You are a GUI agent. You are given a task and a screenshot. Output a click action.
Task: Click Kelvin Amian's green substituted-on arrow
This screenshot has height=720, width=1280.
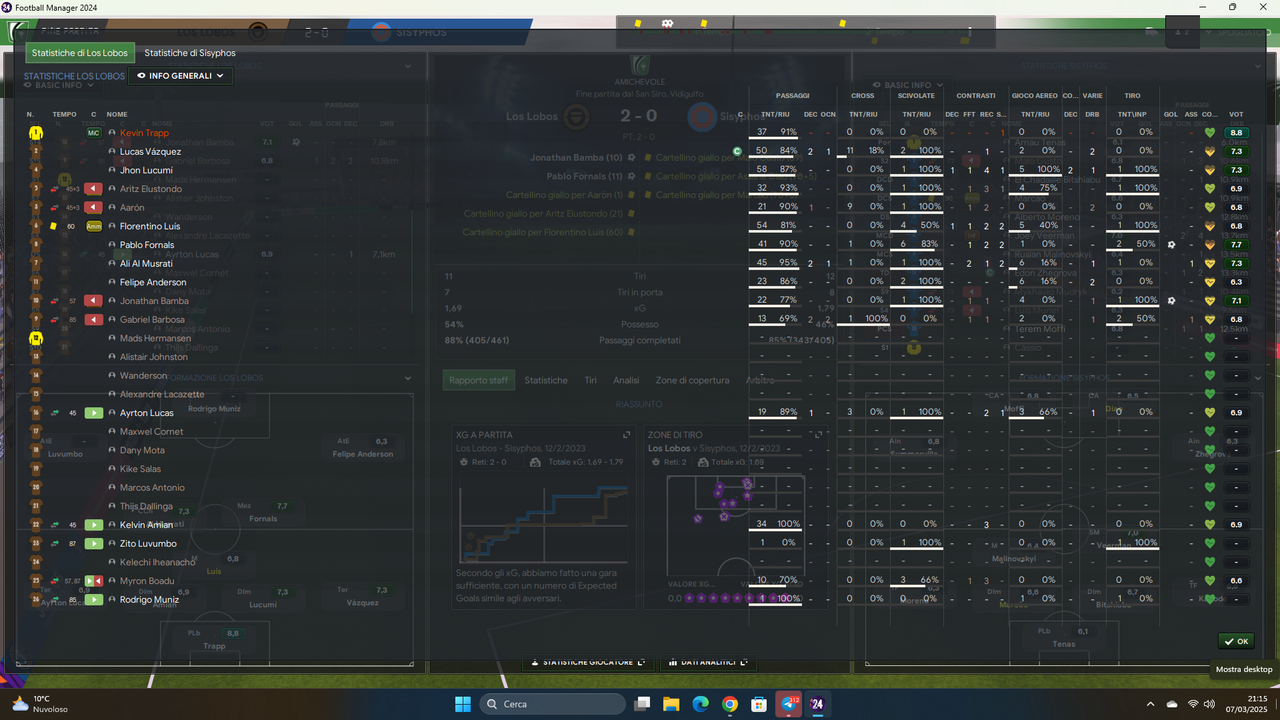94,525
